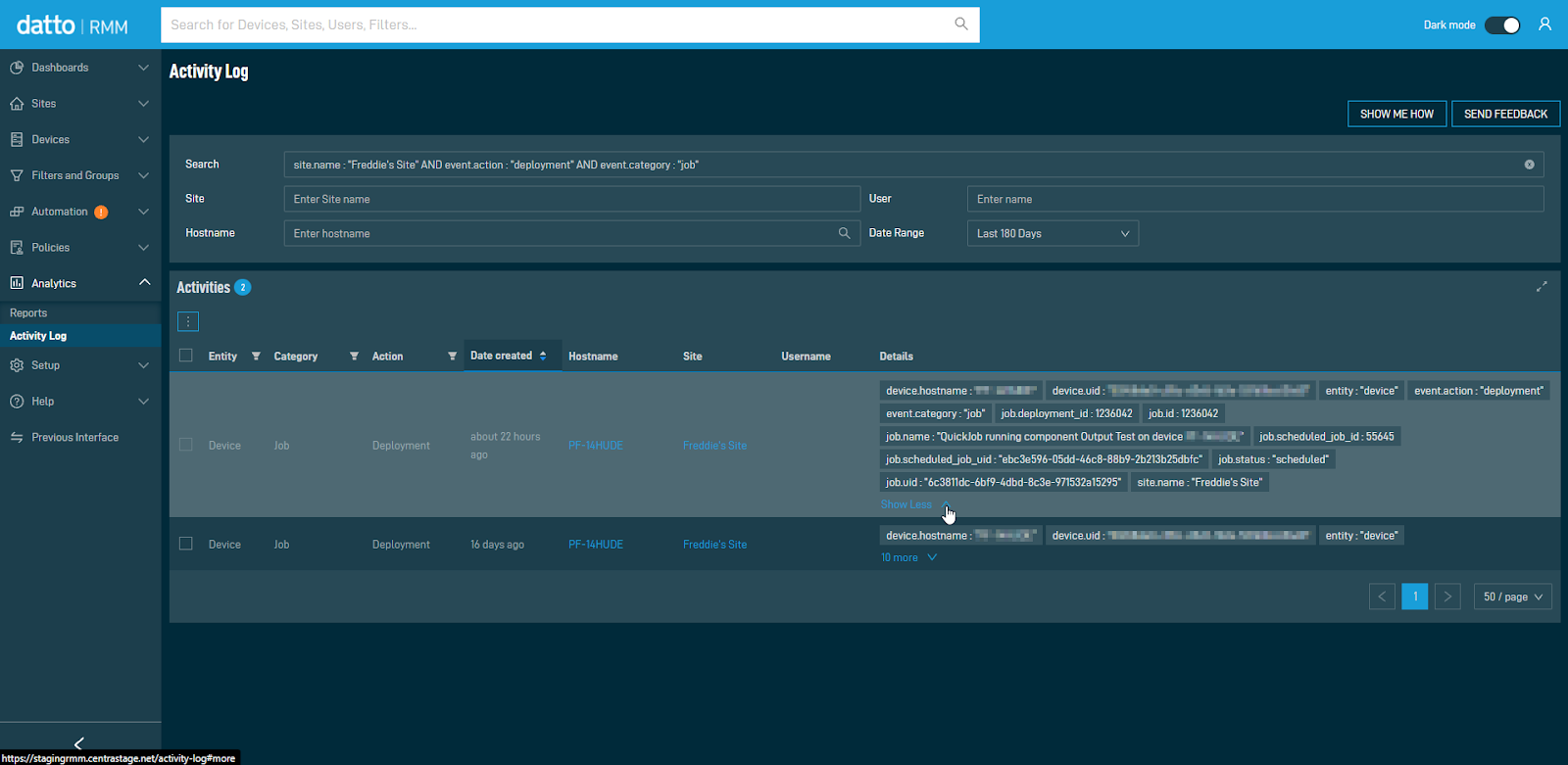This screenshot has width=1568, height=765.
Task: Open Freddie's Site link in the 22 hours row
Action: (x=714, y=446)
